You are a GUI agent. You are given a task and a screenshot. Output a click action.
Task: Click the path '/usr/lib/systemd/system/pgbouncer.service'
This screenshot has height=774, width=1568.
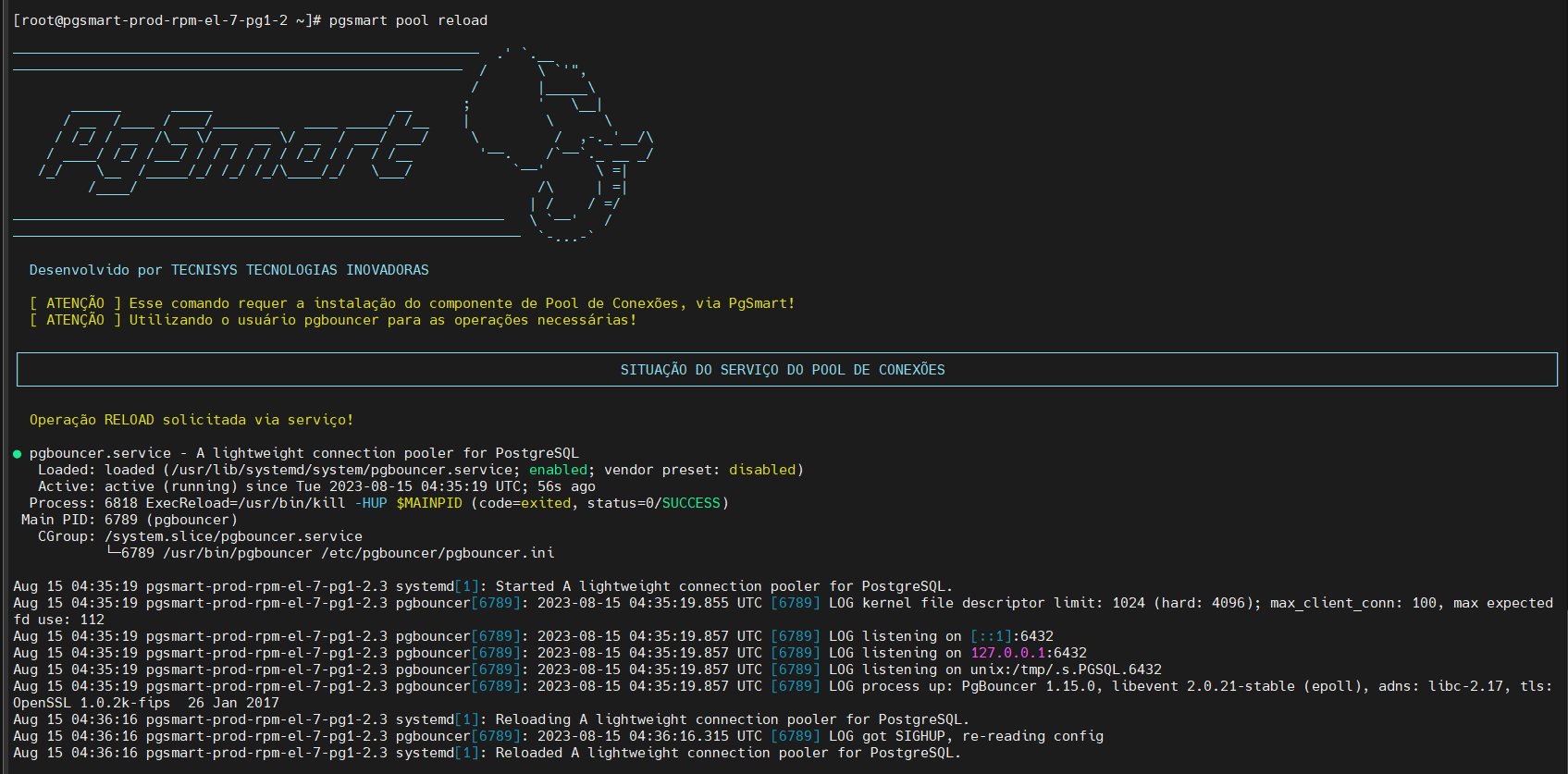(x=341, y=470)
